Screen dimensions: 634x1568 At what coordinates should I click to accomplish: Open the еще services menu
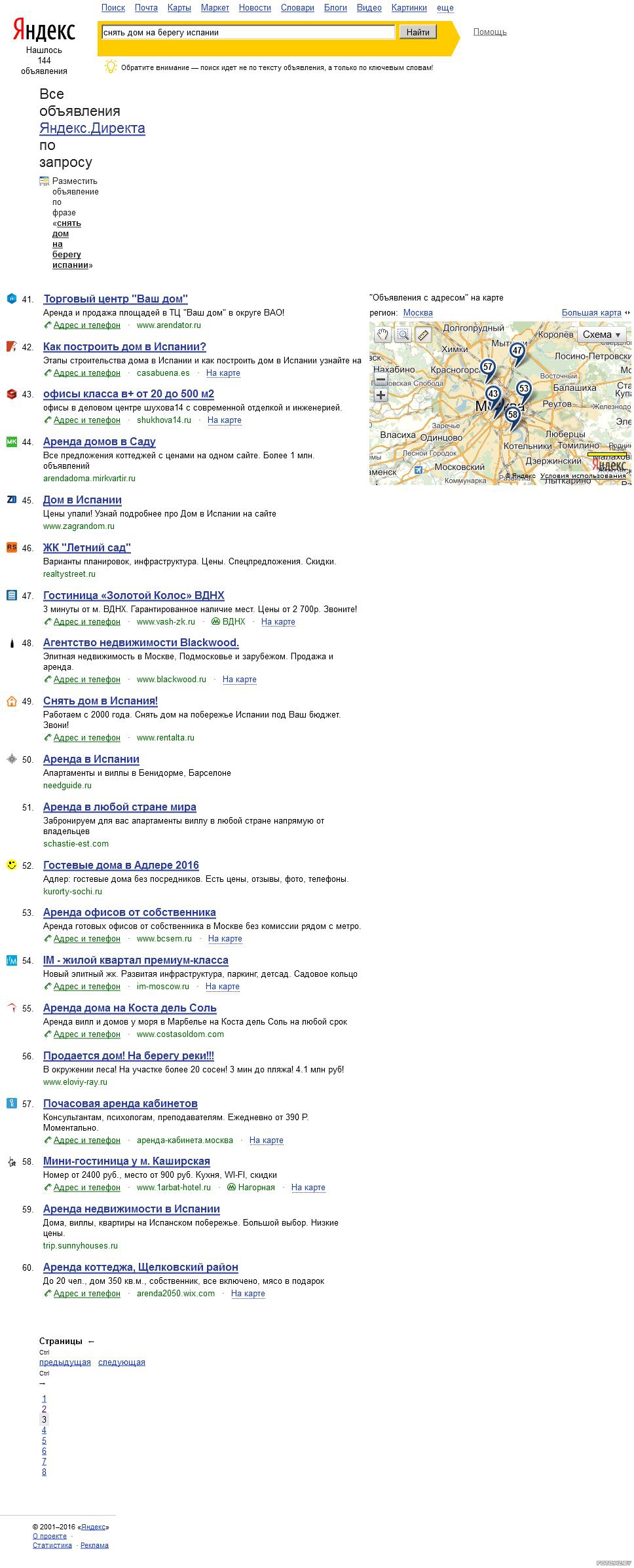(x=445, y=8)
